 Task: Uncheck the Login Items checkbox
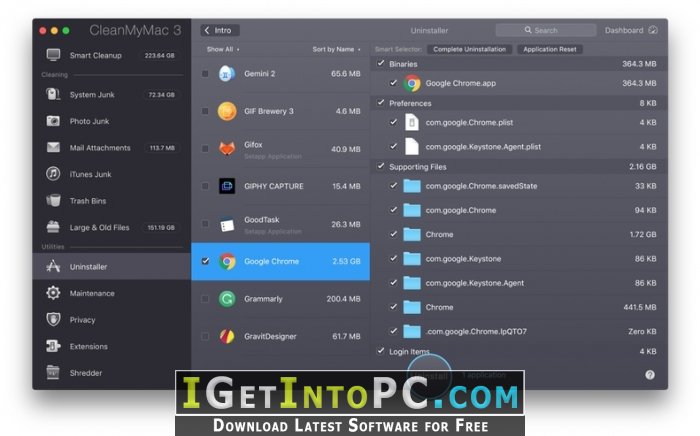[x=380, y=351]
